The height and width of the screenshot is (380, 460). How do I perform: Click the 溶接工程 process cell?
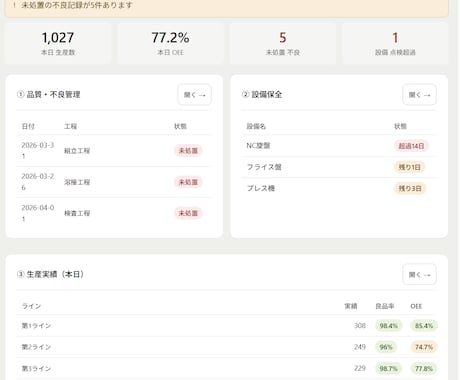coord(77,182)
